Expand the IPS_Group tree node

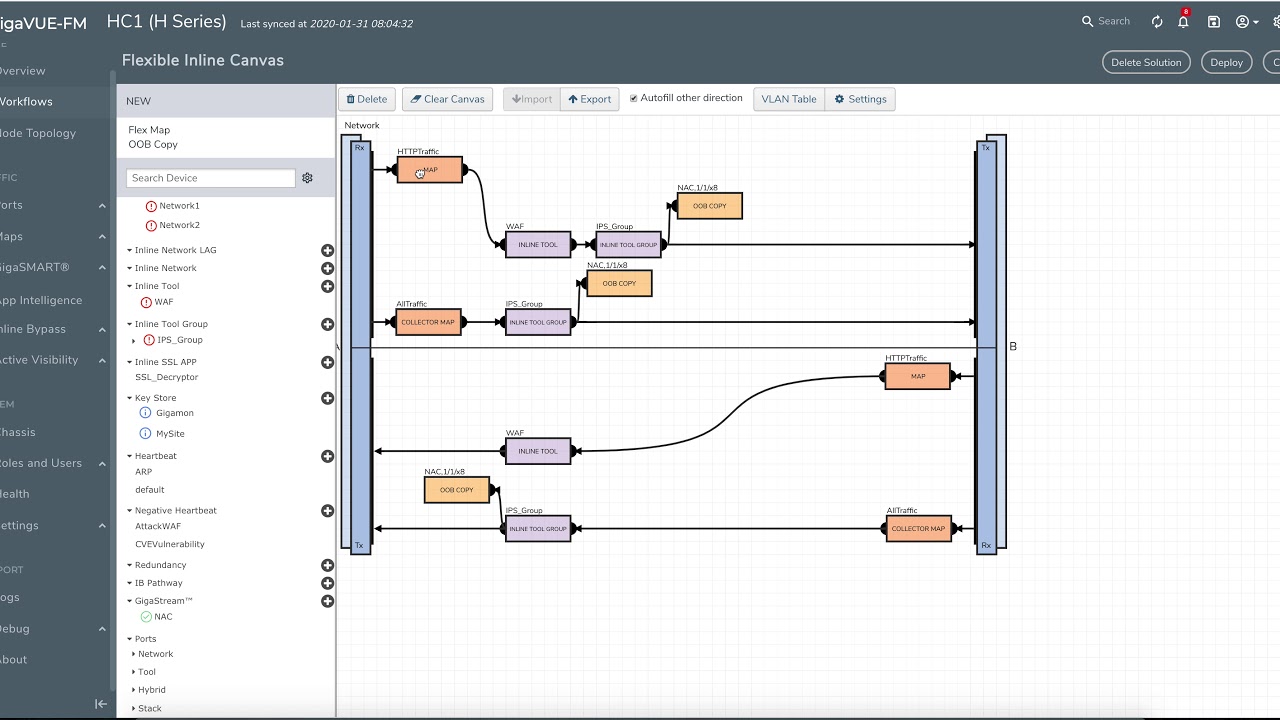point(134,340)
